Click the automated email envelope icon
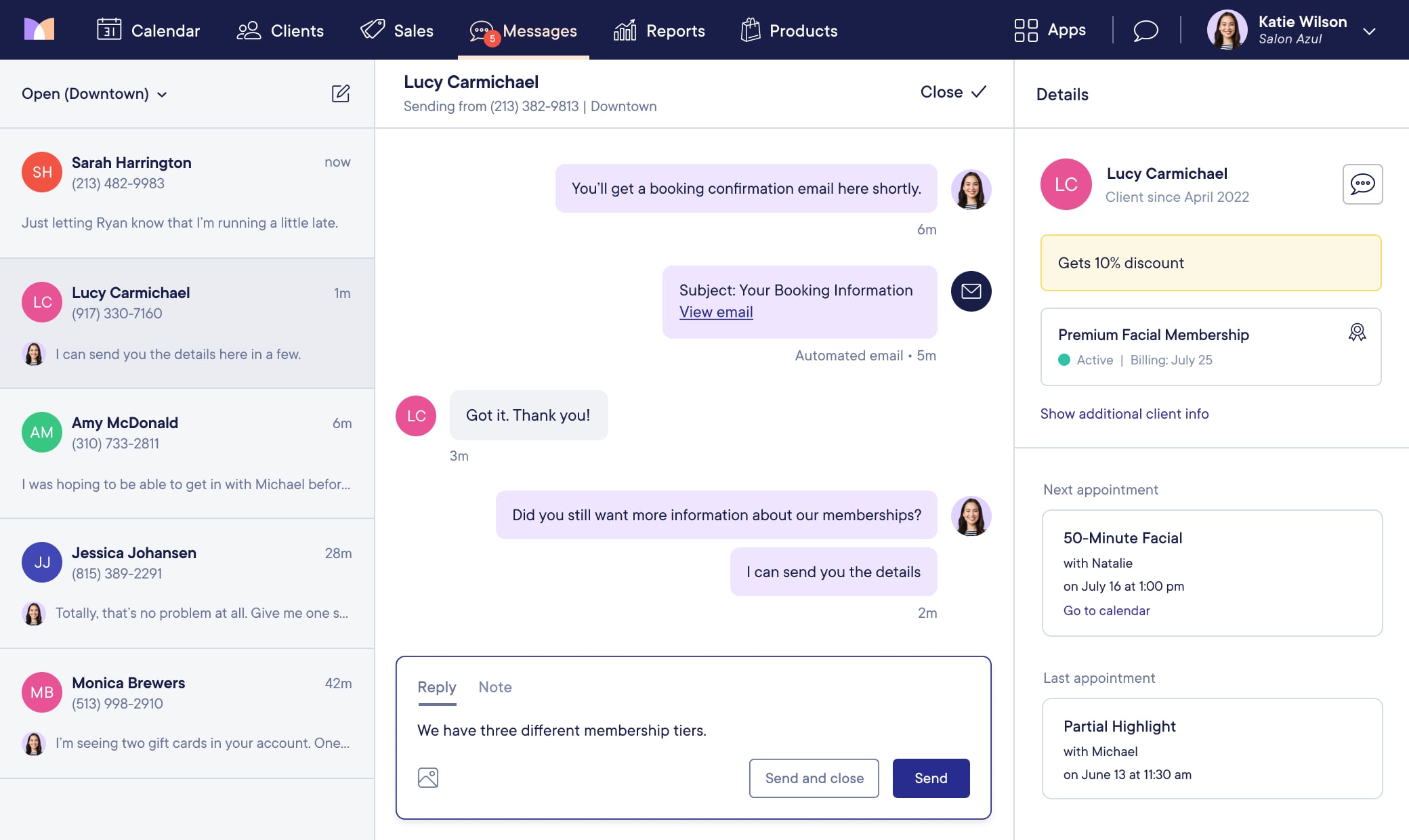The image size is (1409, 840). (971, 291)
